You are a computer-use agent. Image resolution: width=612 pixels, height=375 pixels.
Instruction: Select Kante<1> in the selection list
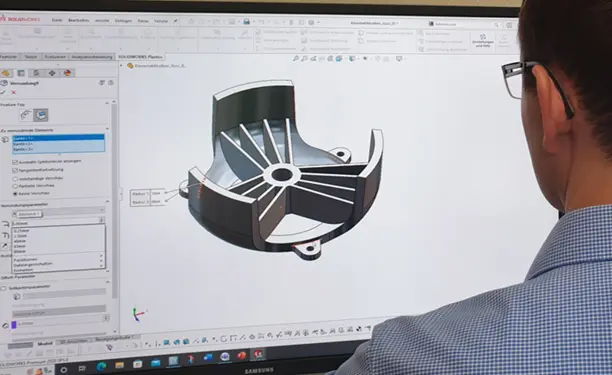tap(58, 138)
